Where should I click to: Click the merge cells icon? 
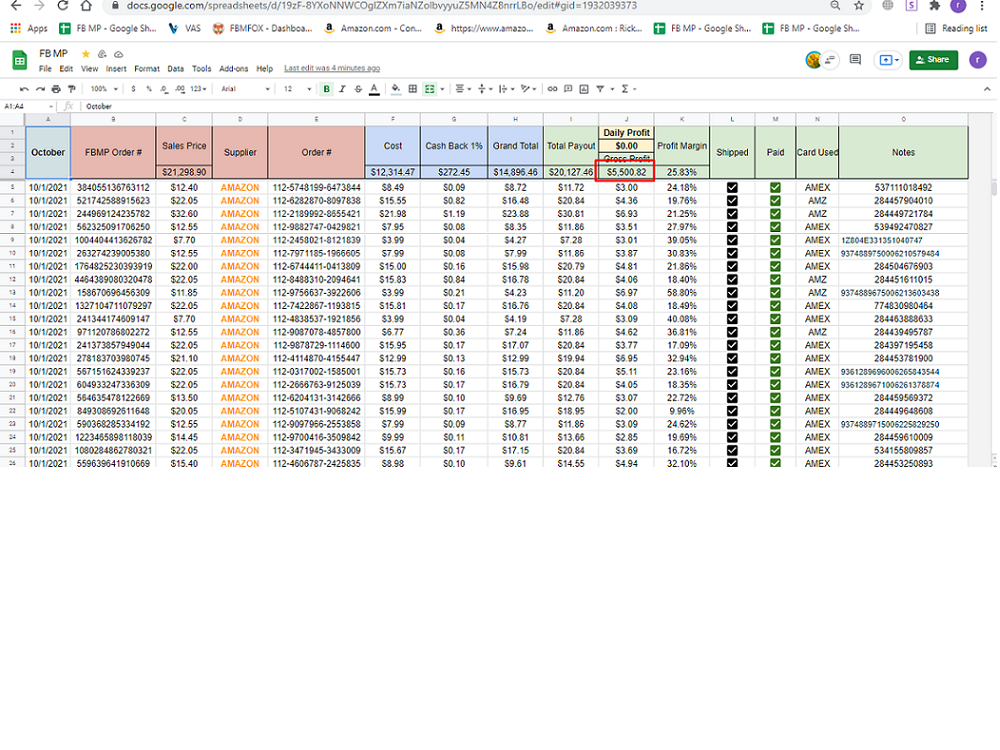click(x=430, y=89)
